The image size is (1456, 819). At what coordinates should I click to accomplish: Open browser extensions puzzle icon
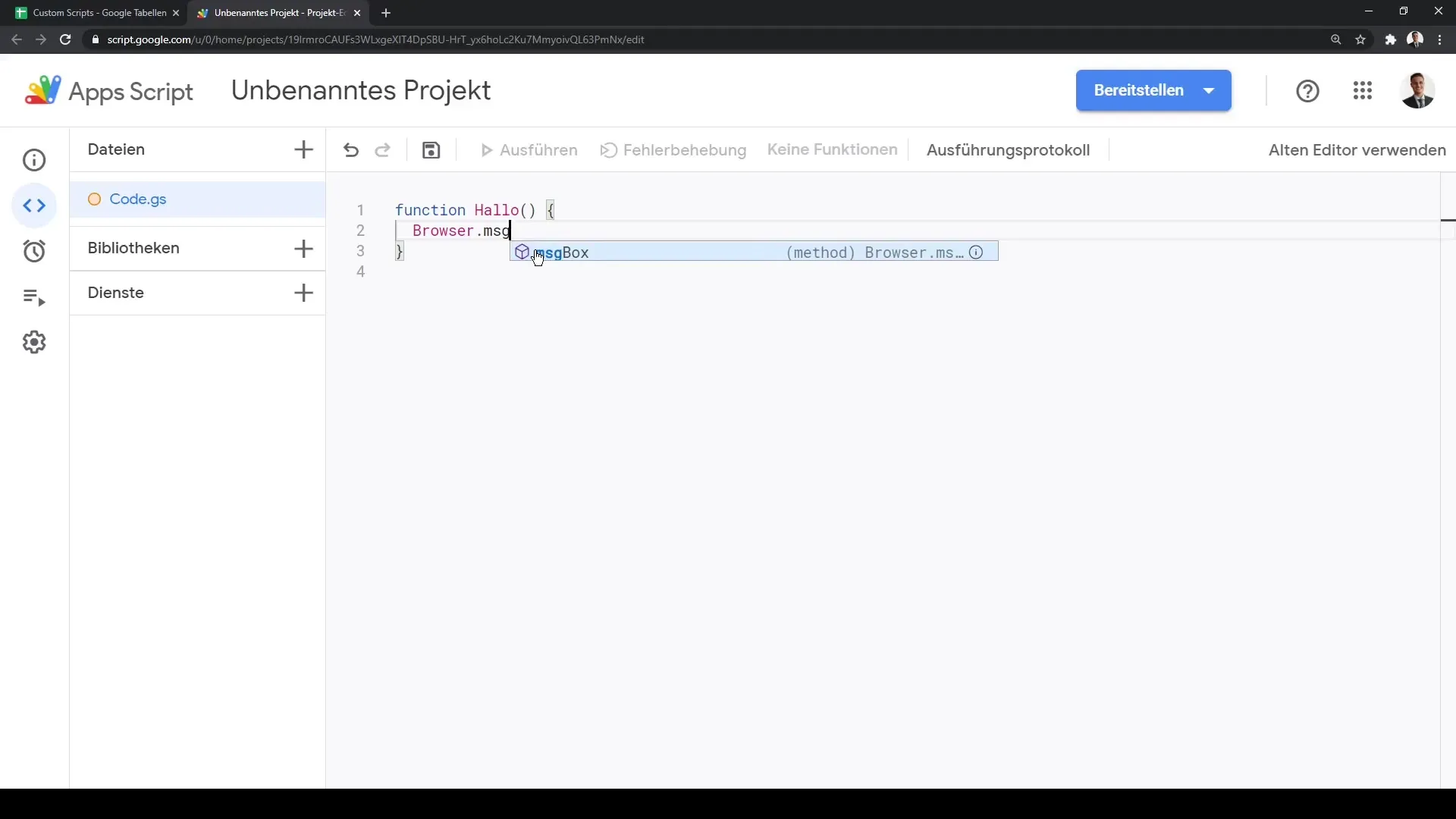click(1390, 39)
